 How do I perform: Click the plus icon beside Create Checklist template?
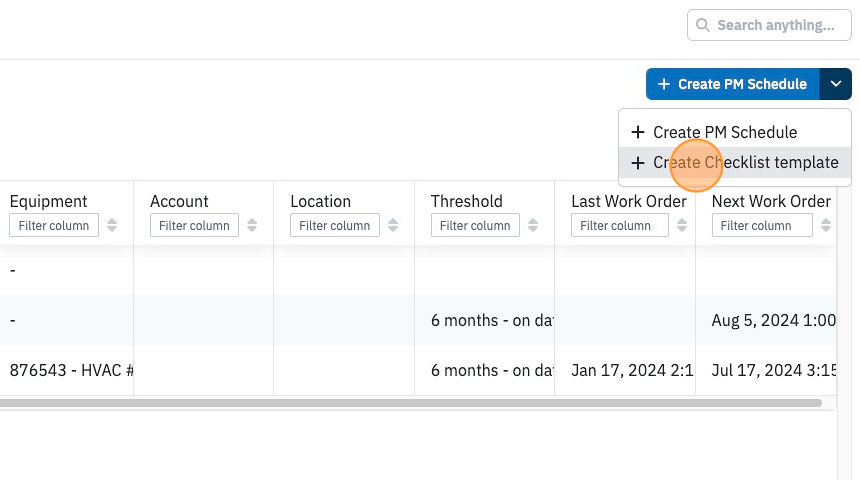coord(637,163)
